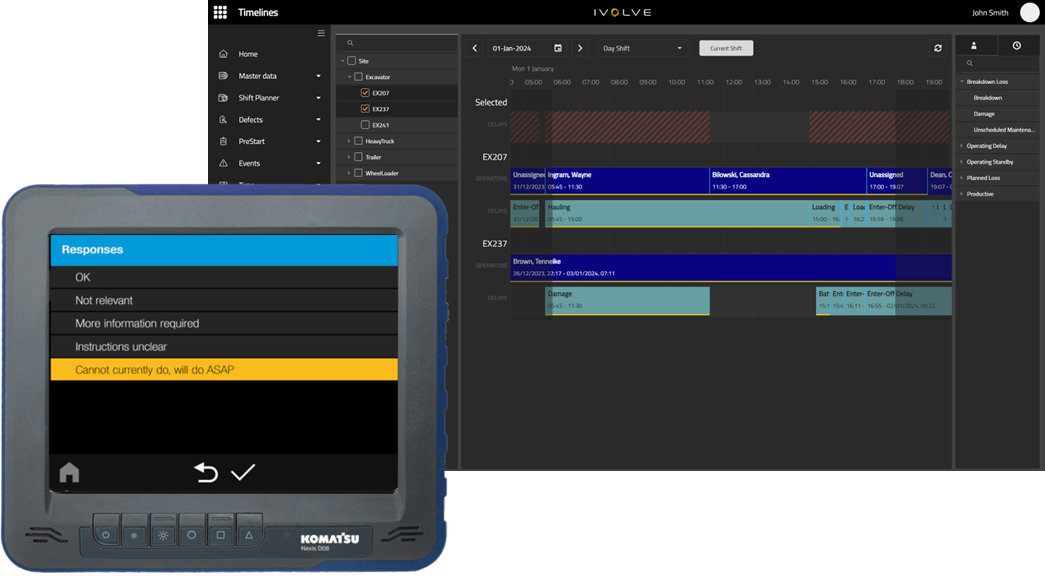The width and height of the screenshot is (1045, 576).
Task: Click the John Smith profile avatar
Action: click(1029, 12)
